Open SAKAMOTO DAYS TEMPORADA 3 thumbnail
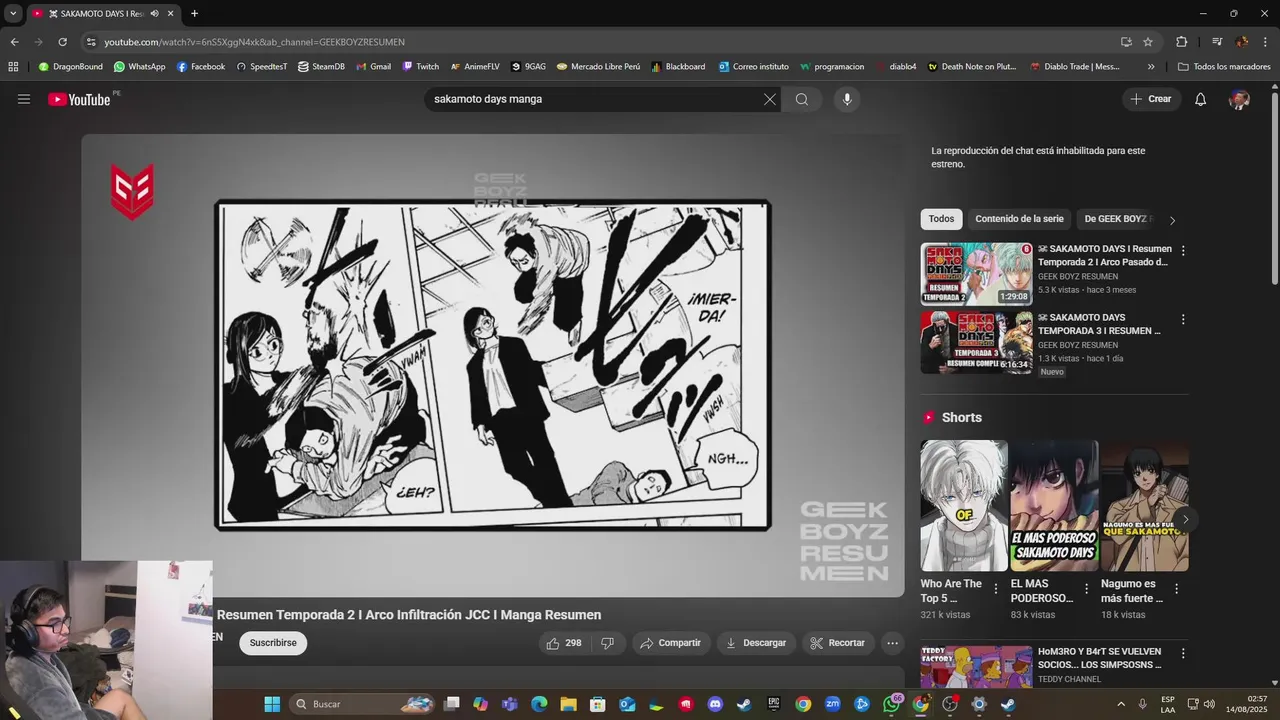This screenshot has height=720, width=1280. click(x=976, y=342)
